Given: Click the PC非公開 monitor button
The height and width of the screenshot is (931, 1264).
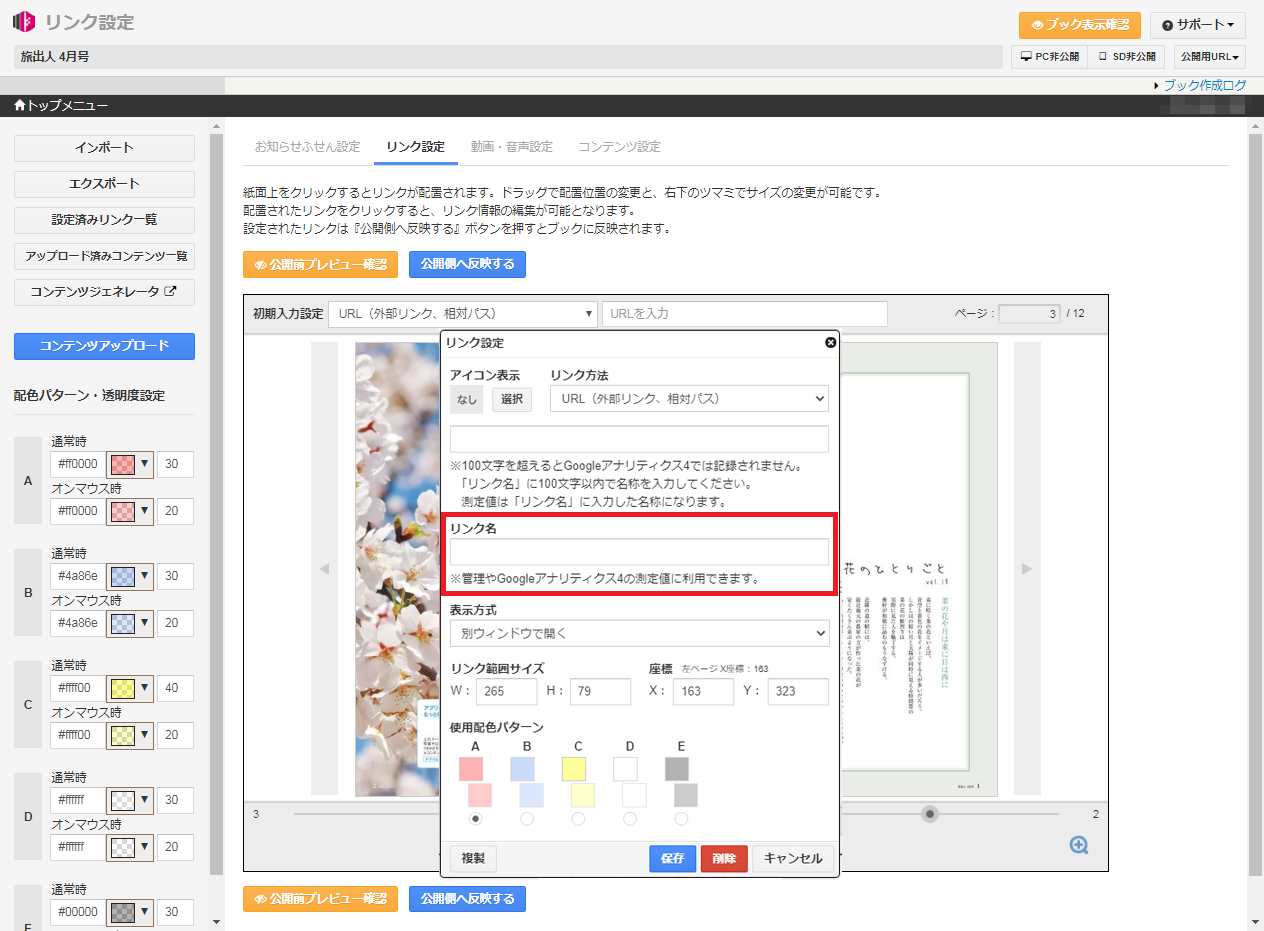Looking at the screenshot, I should [1049, 57].
